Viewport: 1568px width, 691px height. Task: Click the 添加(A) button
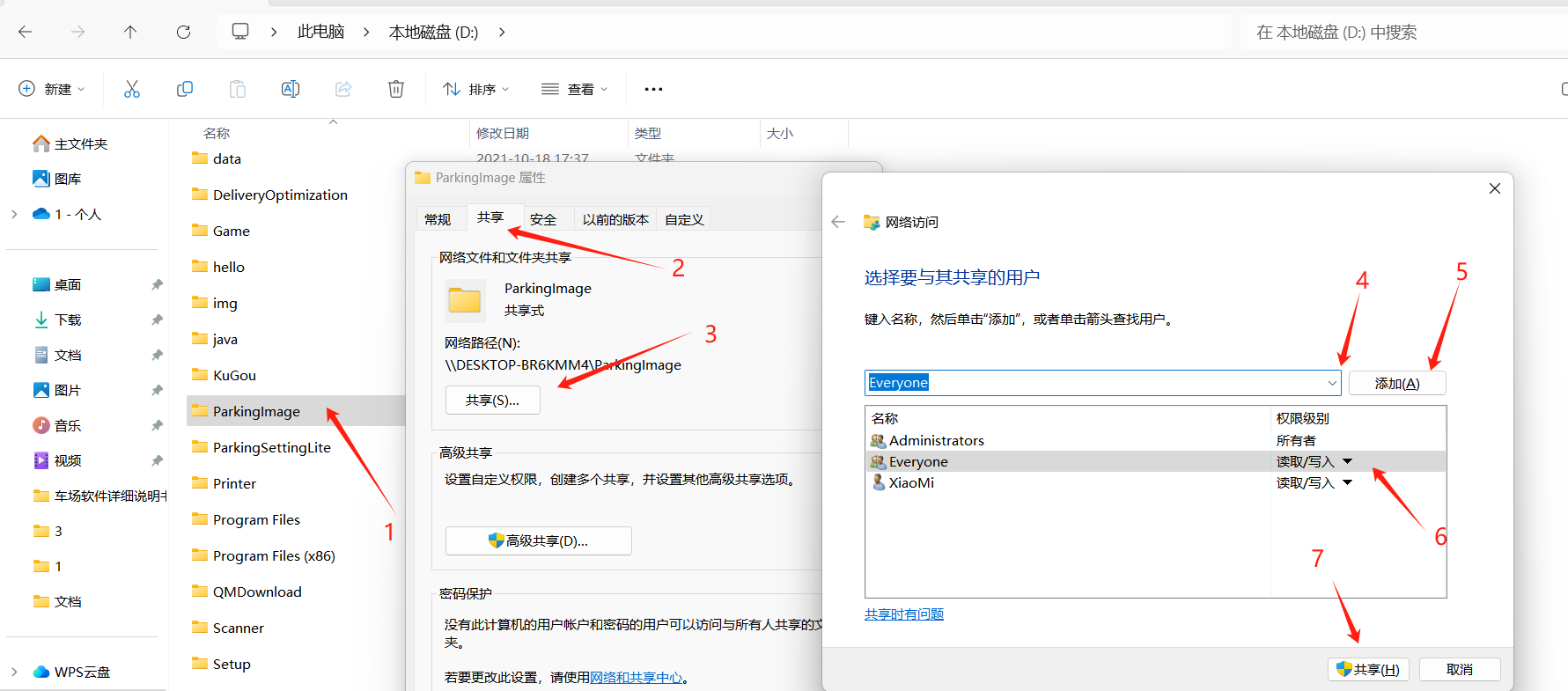1397,383
